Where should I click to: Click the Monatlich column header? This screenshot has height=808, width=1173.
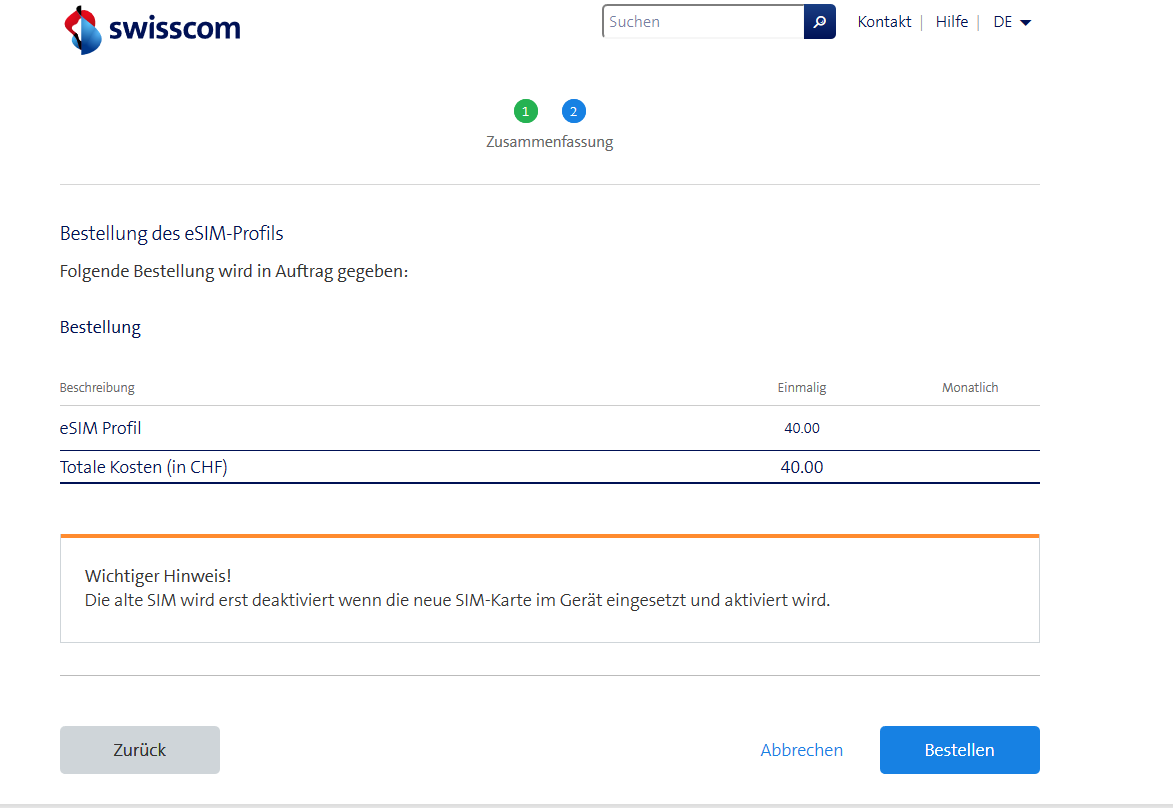click(970, 388)
